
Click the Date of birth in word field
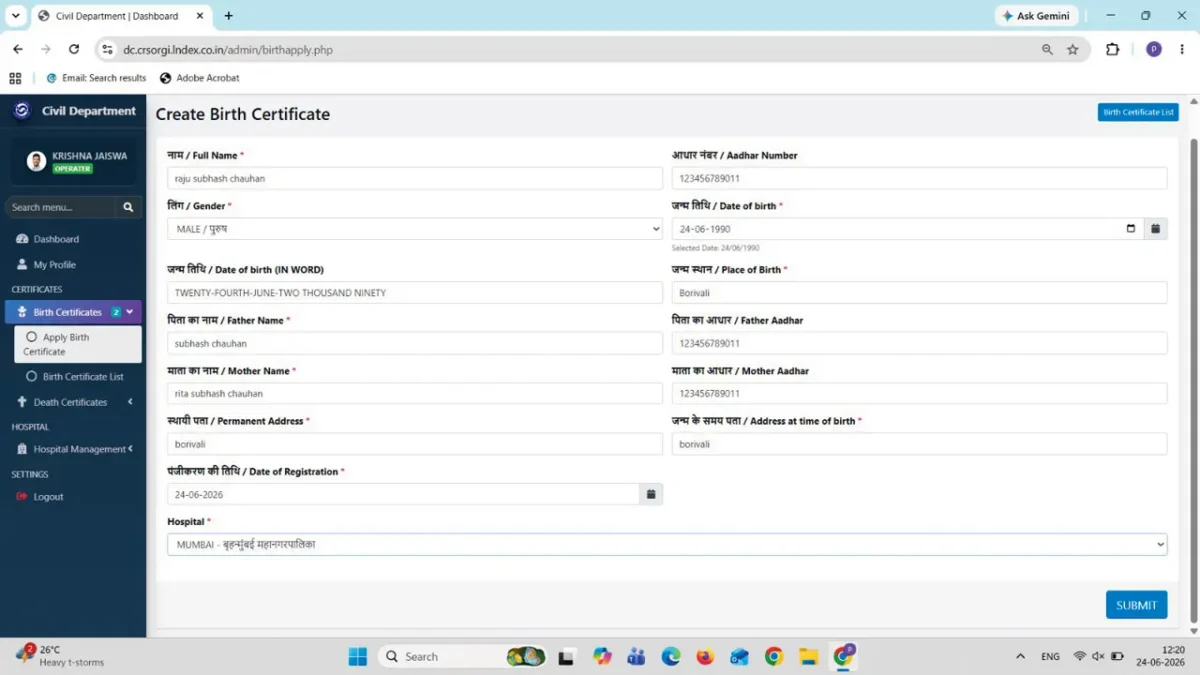(415, 293)
